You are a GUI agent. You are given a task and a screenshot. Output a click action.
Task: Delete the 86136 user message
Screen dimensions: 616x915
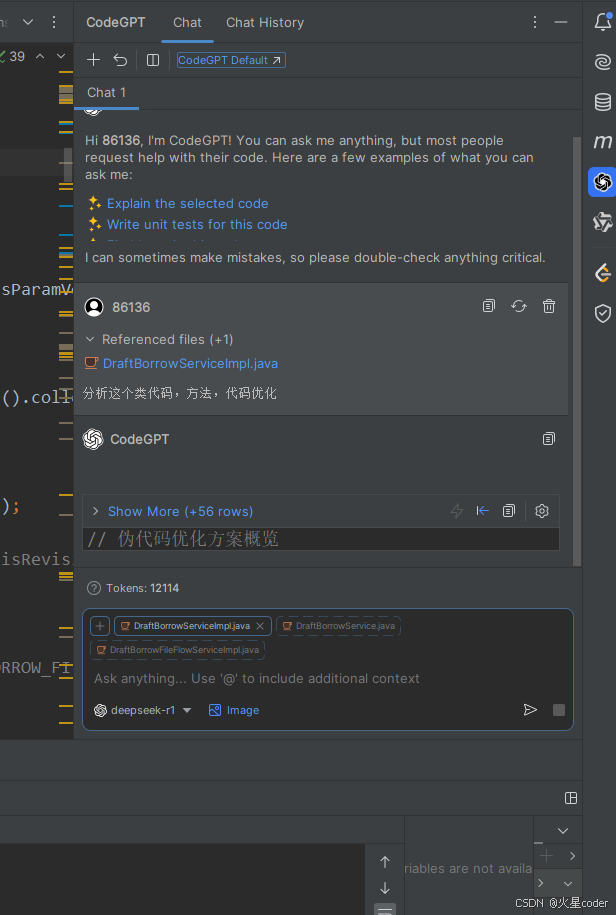[x=549, y=306]
